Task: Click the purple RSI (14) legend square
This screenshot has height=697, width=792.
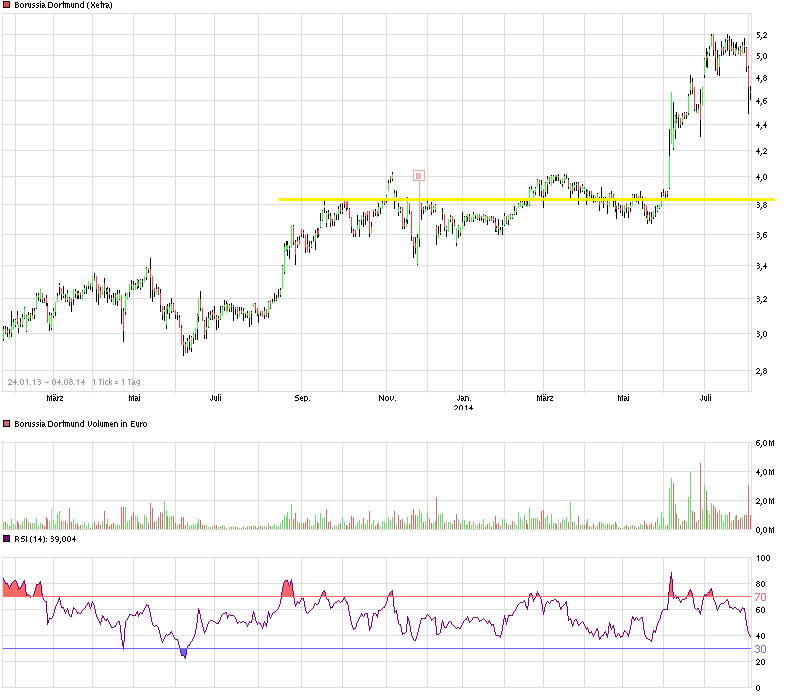Action: click(x=7, y=539)
